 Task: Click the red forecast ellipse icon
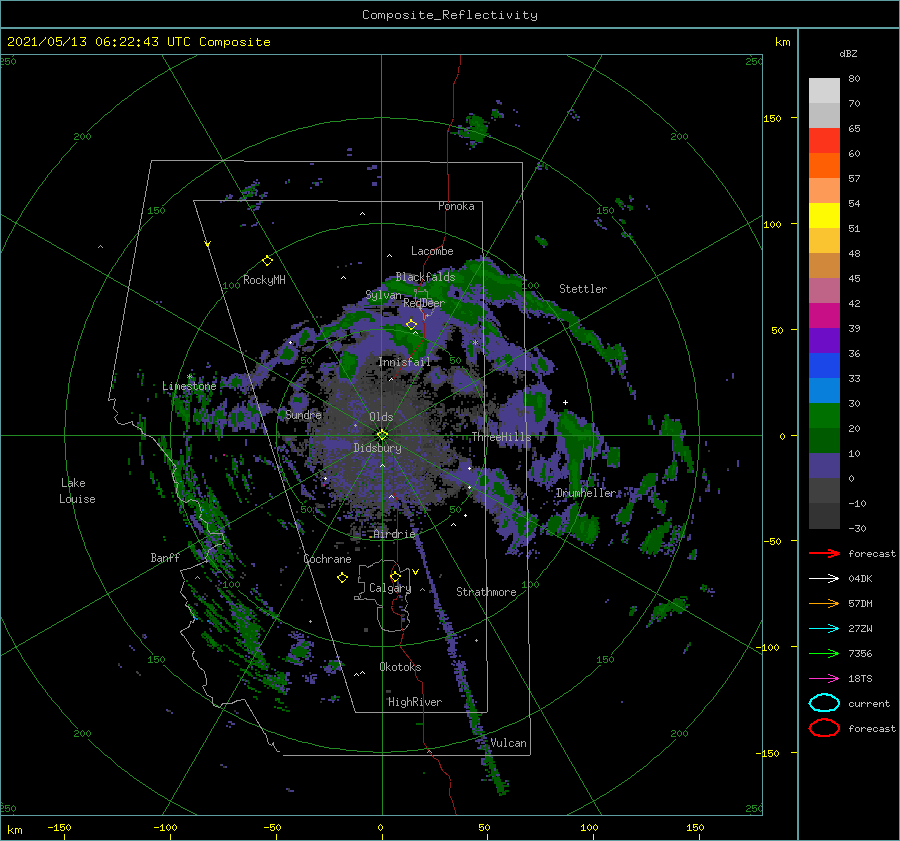pyautogui.click(x=824, y=728)
